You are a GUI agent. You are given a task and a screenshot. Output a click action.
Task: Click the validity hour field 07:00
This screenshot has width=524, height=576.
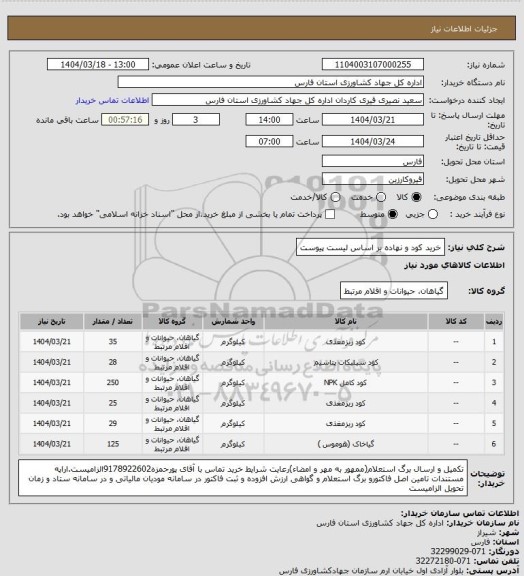tap(269, 141)
